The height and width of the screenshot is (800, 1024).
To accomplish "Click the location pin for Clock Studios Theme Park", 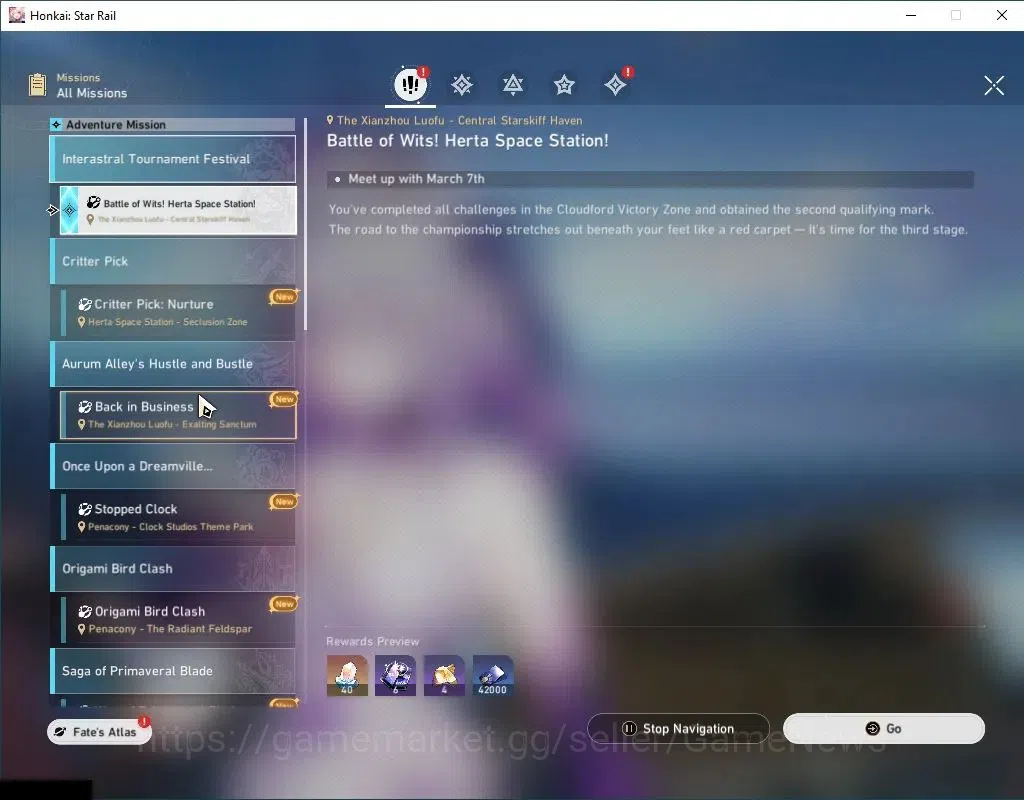I will [82, 527].
